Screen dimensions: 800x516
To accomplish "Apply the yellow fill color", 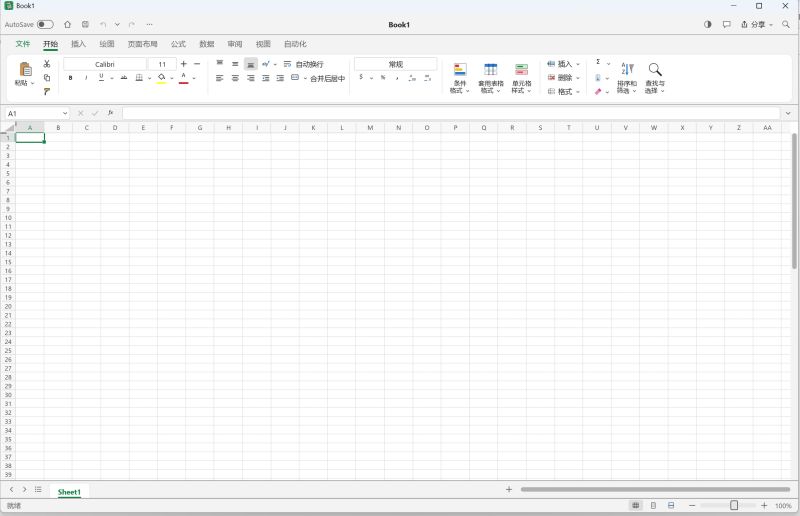I will tap(161, 78).
